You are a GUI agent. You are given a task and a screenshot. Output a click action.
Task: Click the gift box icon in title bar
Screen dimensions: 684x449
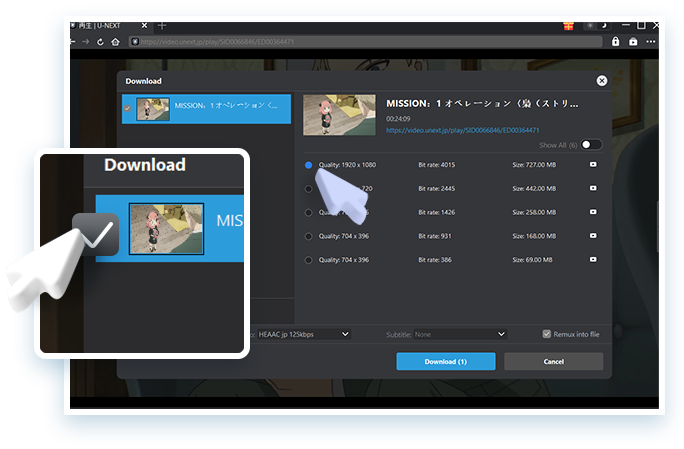(568, 26)
